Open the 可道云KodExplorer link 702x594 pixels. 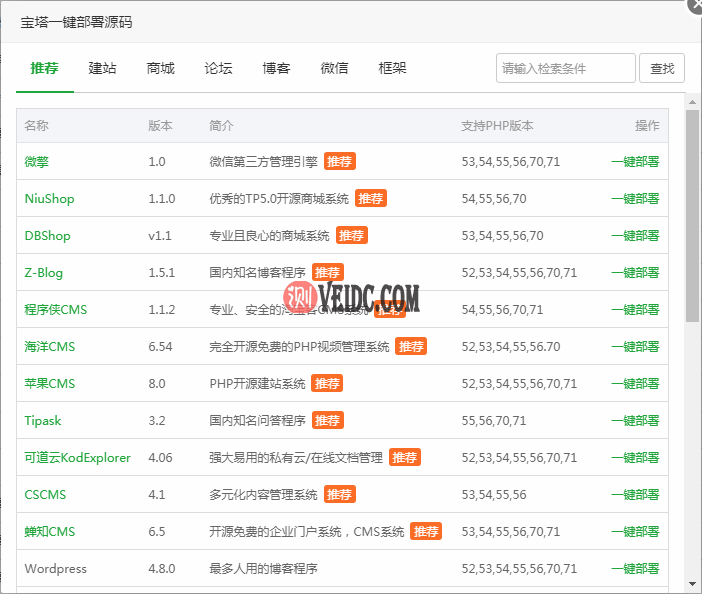coord(77,457)
